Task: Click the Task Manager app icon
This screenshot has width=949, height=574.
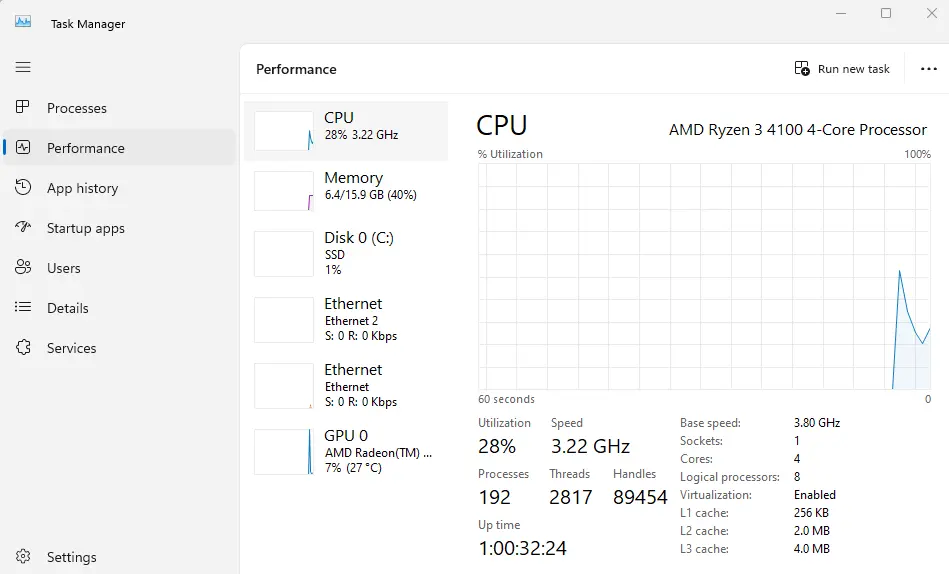Action: click(23, 22)
